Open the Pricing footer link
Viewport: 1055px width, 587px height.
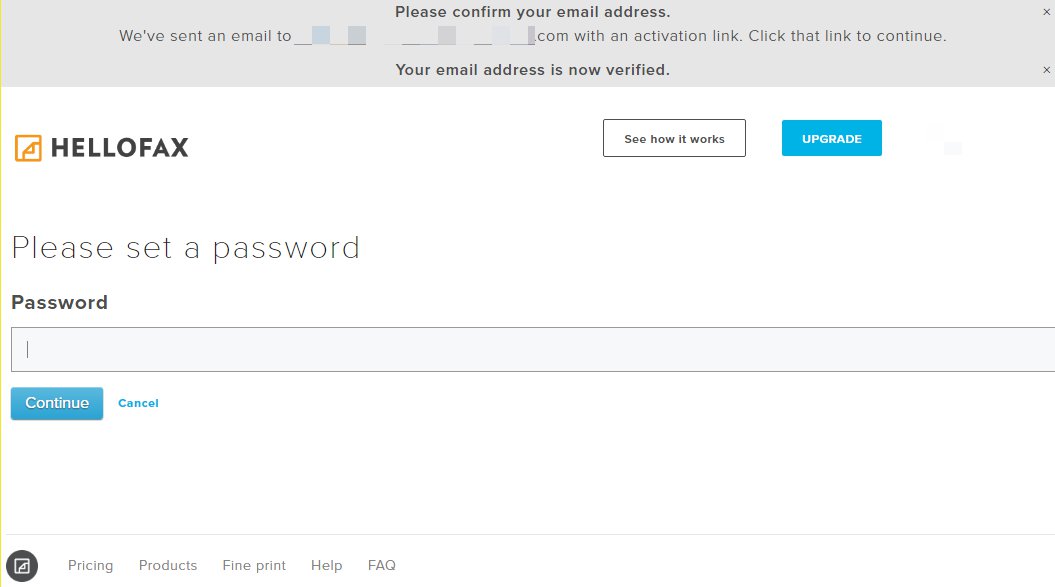click(90, 565)
